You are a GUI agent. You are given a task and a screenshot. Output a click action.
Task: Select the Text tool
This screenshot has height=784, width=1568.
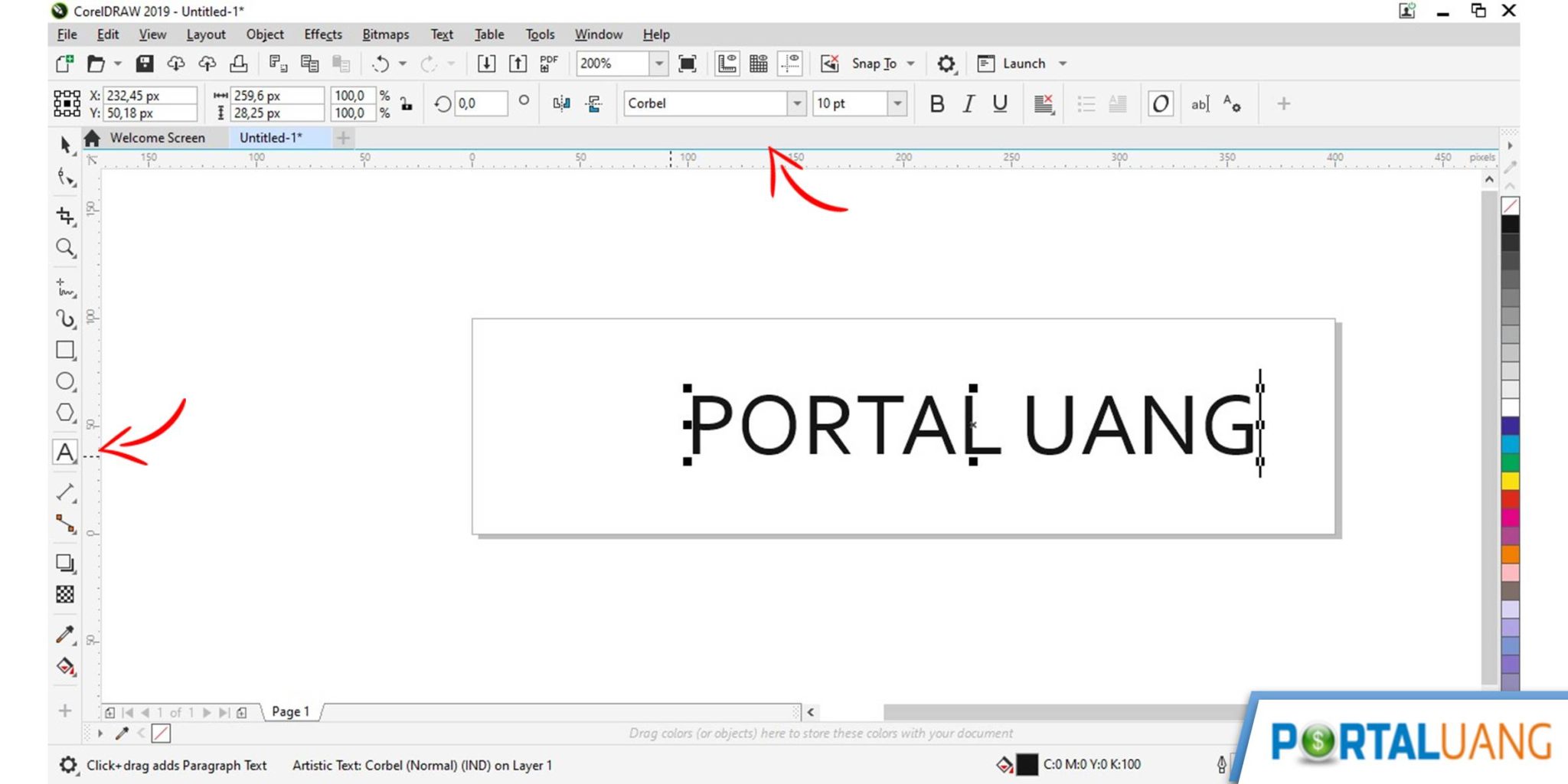click(x=65, y=452)
